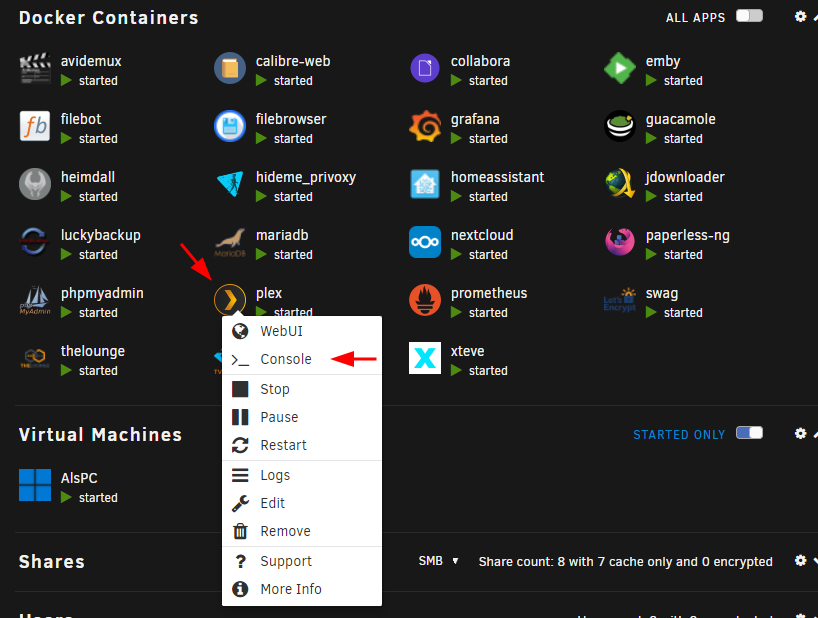Open the homeassistant container icon

(425, 184)
